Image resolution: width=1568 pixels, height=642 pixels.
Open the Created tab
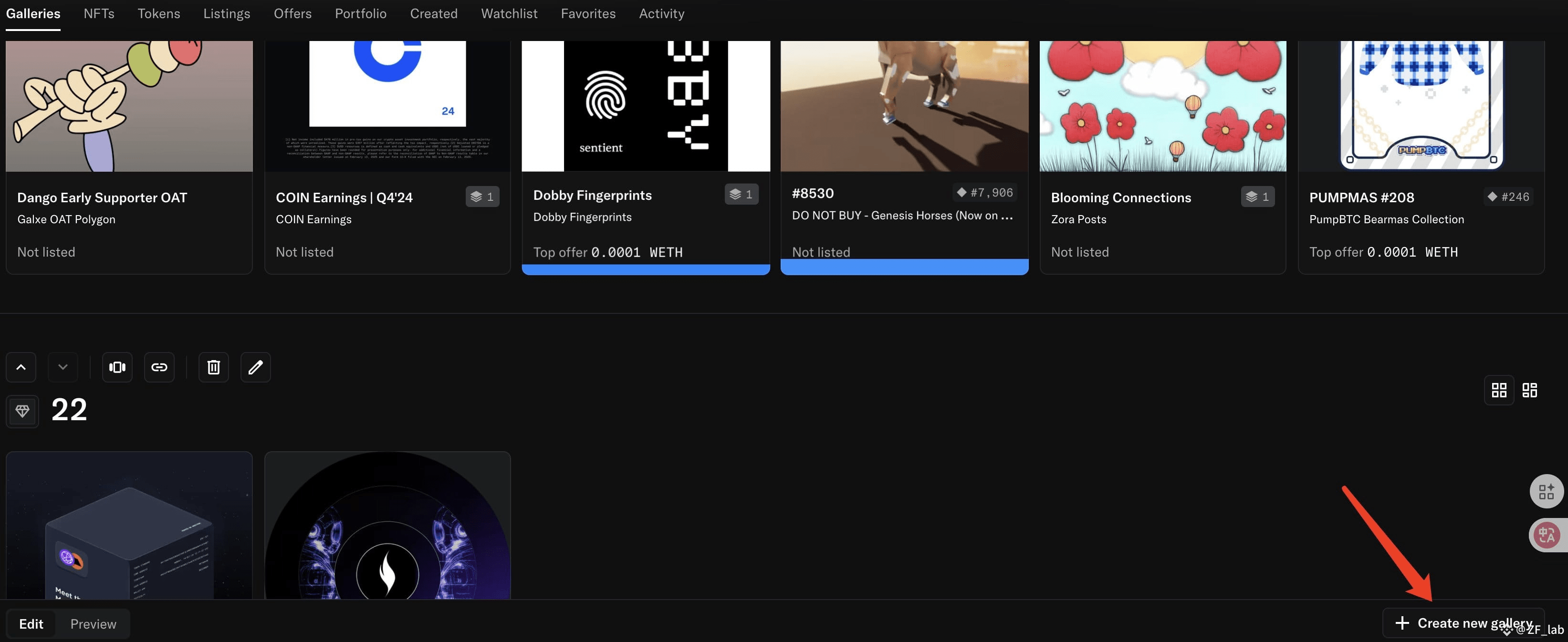[x=434, y=13]
